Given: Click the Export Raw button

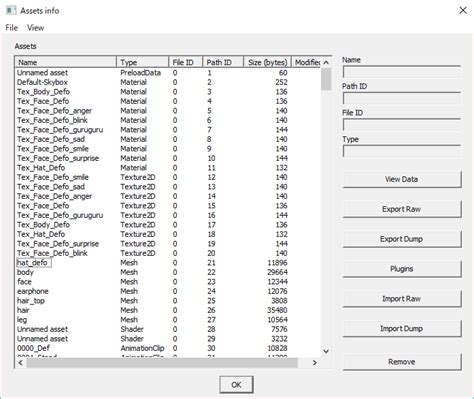Looking at the screenshot, I should pos(402,209).
